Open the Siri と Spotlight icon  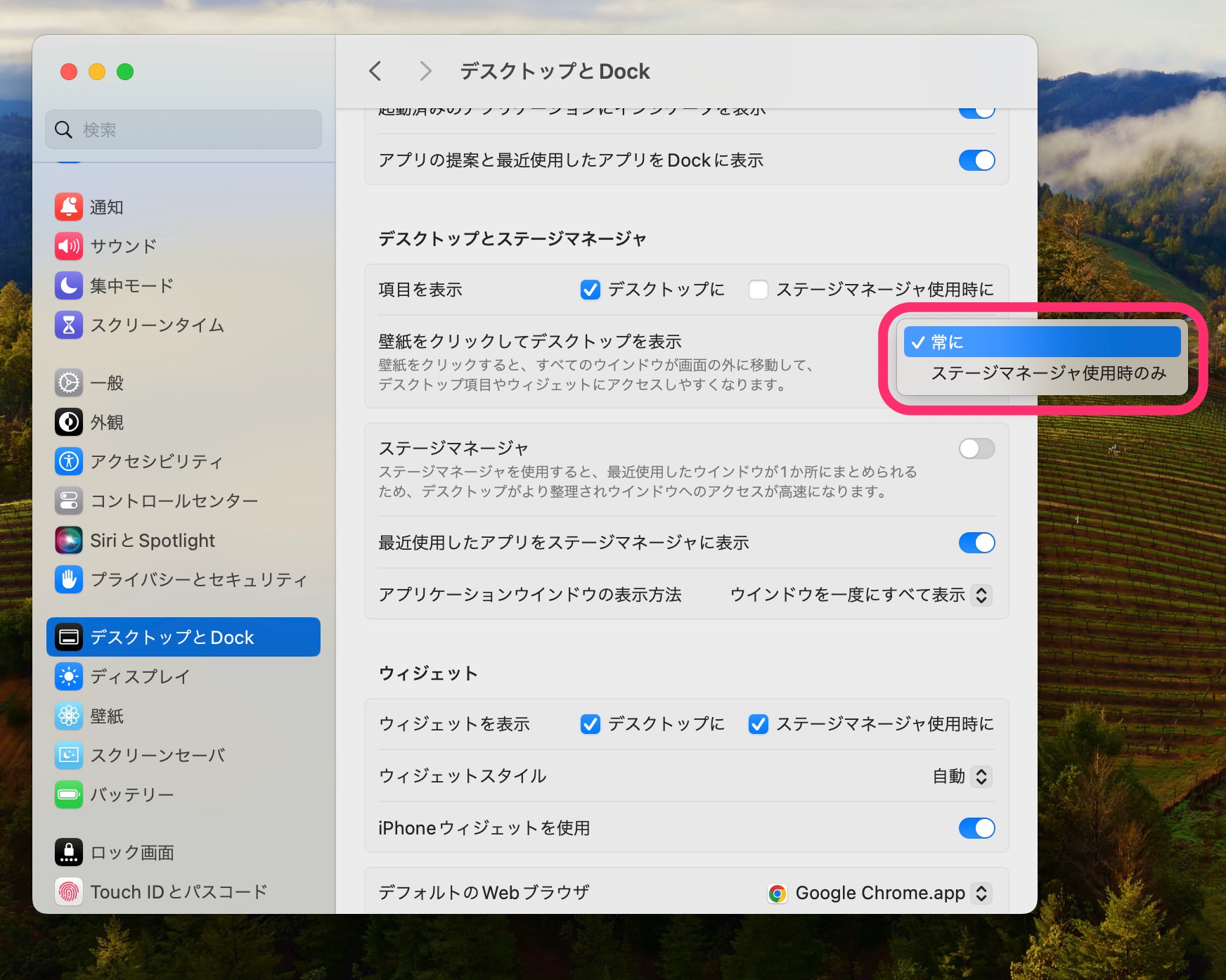point(69,540)
